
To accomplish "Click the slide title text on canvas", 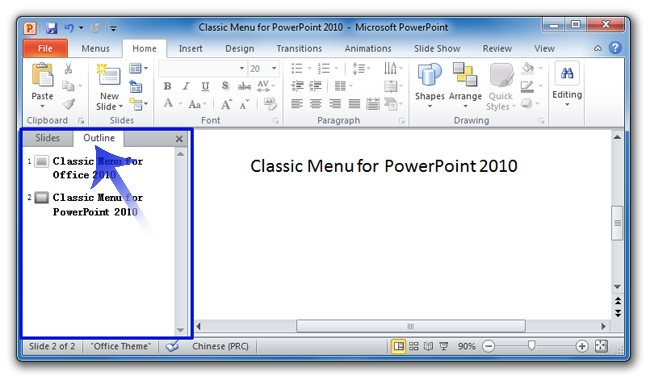I will coord(384,166).
